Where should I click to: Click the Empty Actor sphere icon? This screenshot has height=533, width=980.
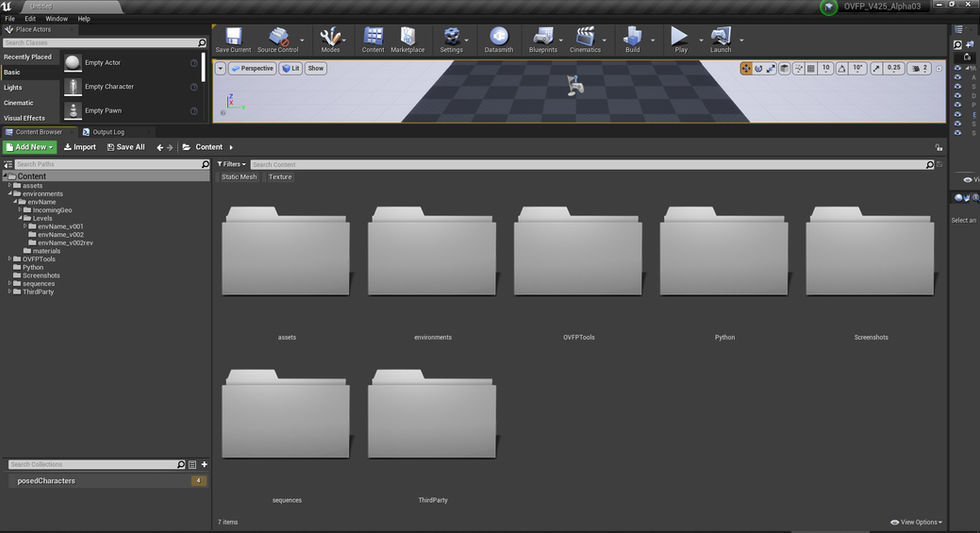[x=73, y=62]
